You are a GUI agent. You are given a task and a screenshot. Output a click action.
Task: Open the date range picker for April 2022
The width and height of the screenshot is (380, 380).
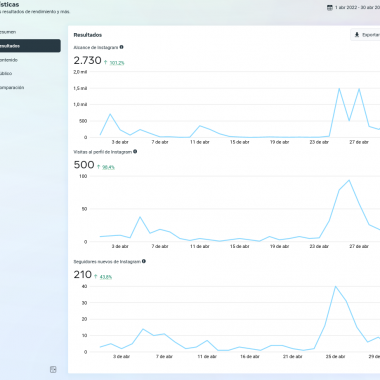click(353, 7)
